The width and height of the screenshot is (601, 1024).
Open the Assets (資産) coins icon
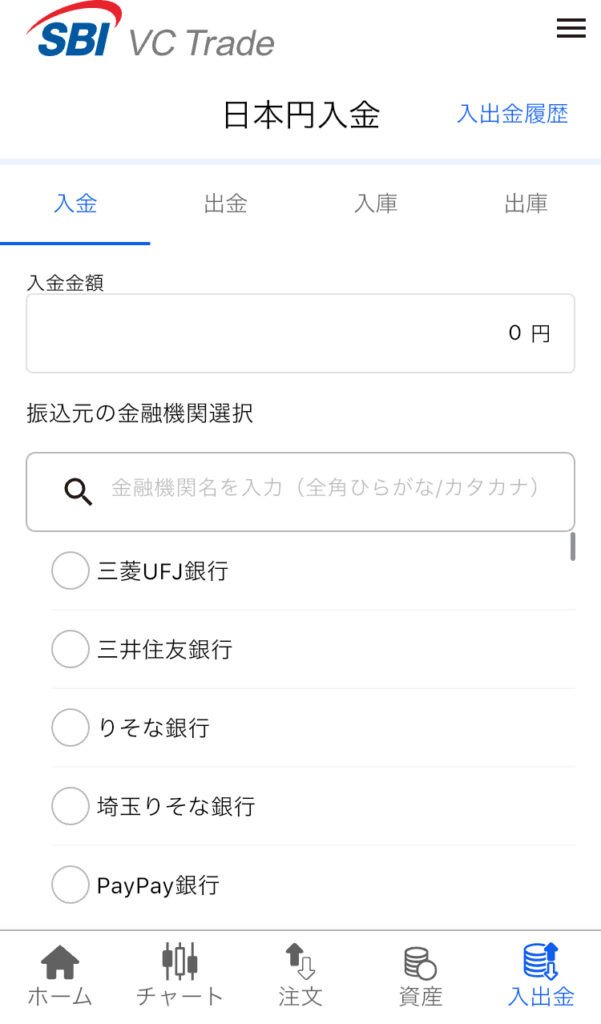coord(420,963)
